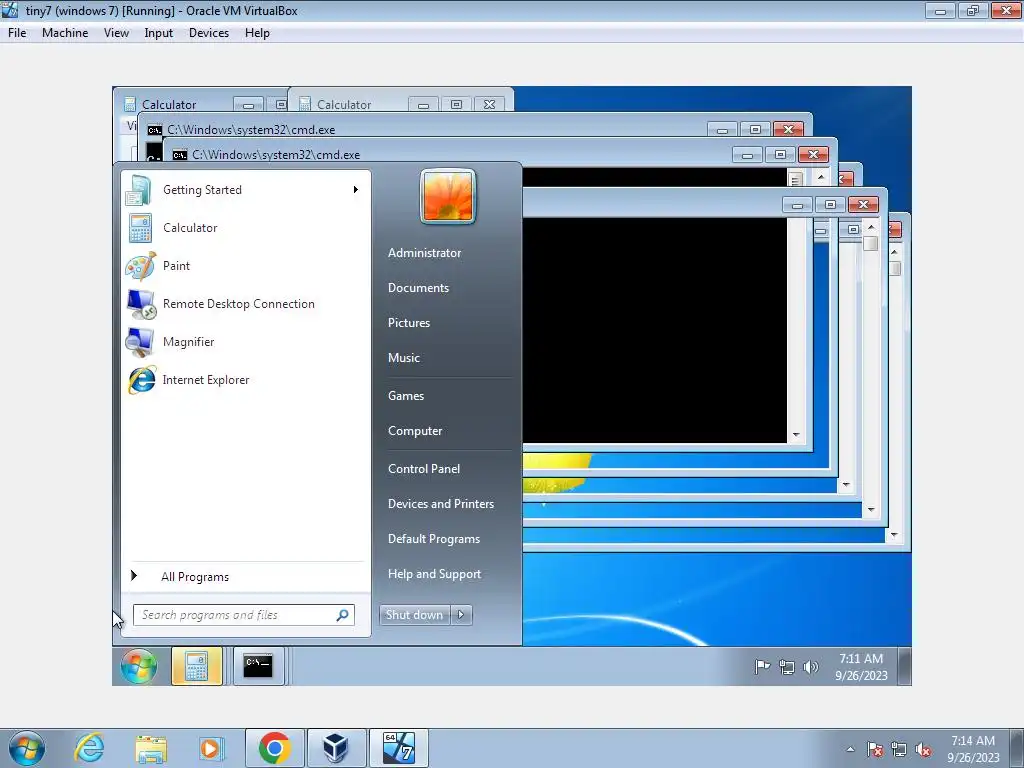Open VirtualBox Devices menu
1024x768 pixels.
[x=209, y=33]
